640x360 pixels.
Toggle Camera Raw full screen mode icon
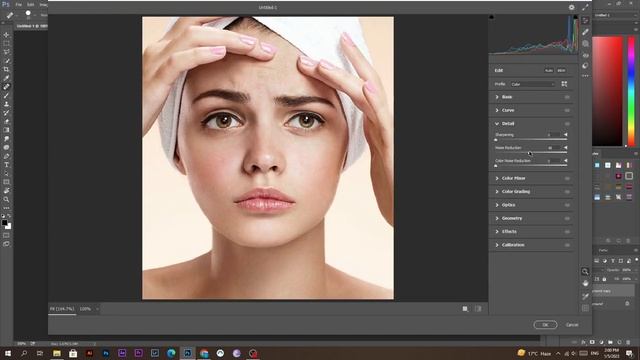coord(585,7)
